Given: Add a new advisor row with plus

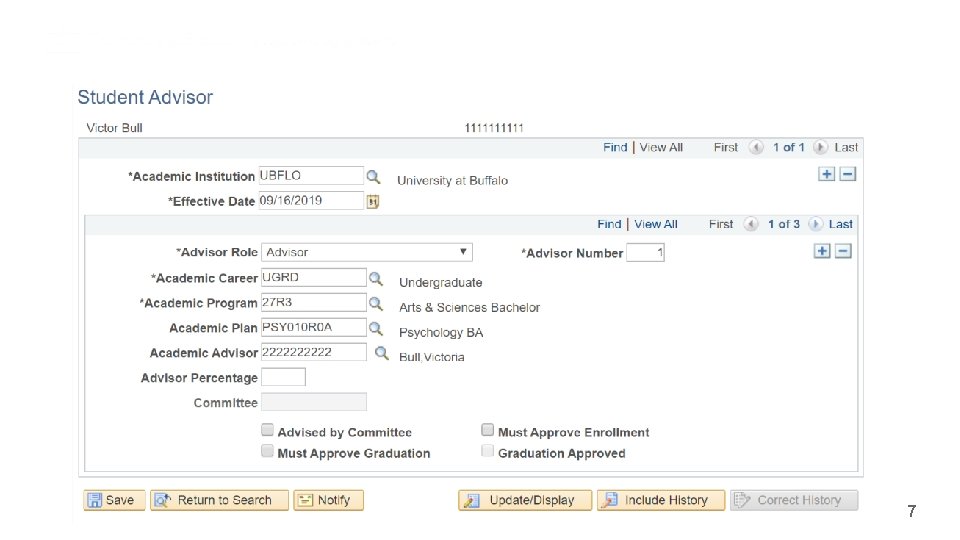Looking at the screenshot, I should click(x=822, y=251).
